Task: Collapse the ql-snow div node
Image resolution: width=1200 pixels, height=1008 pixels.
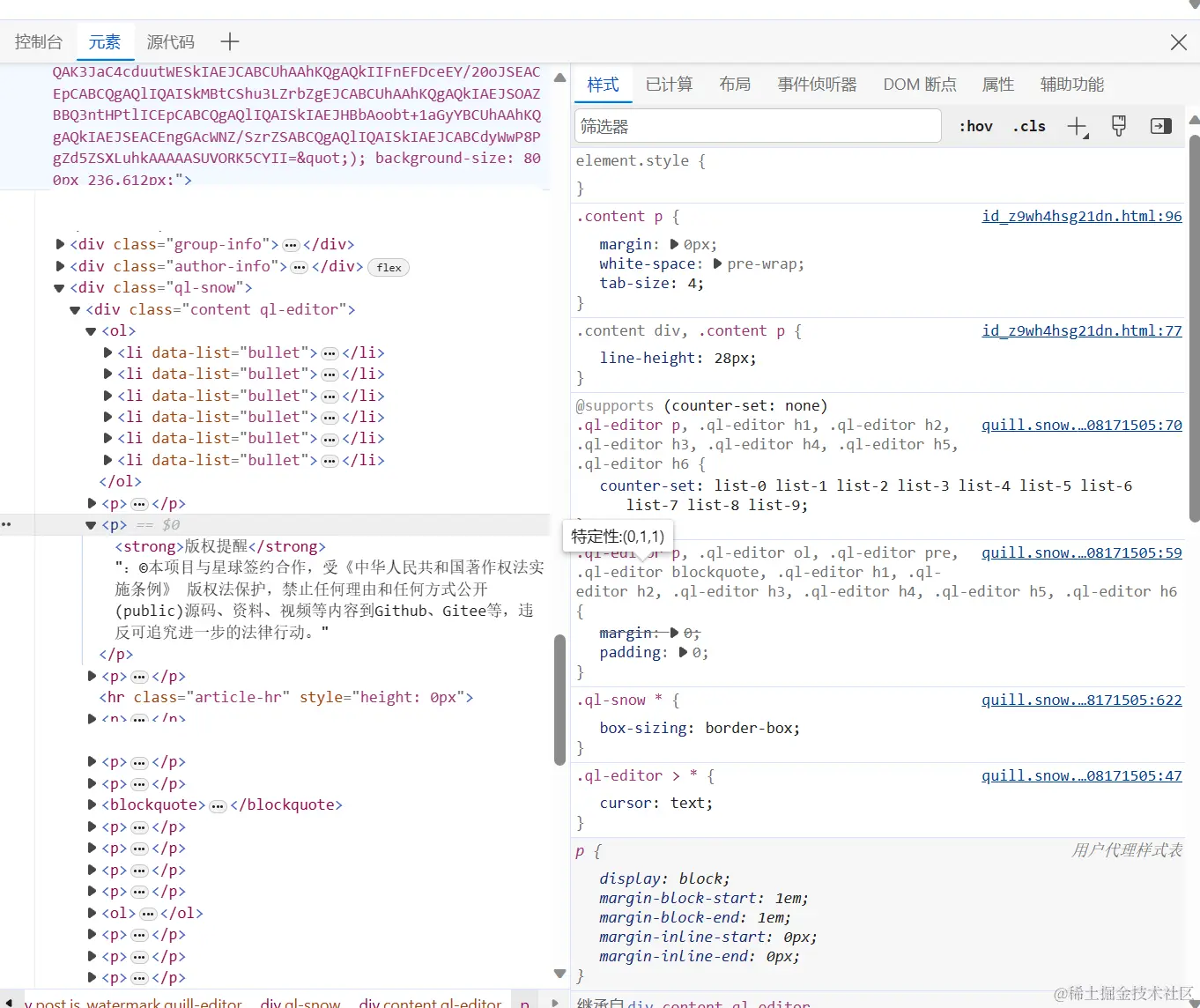Action: click(60, 288)
